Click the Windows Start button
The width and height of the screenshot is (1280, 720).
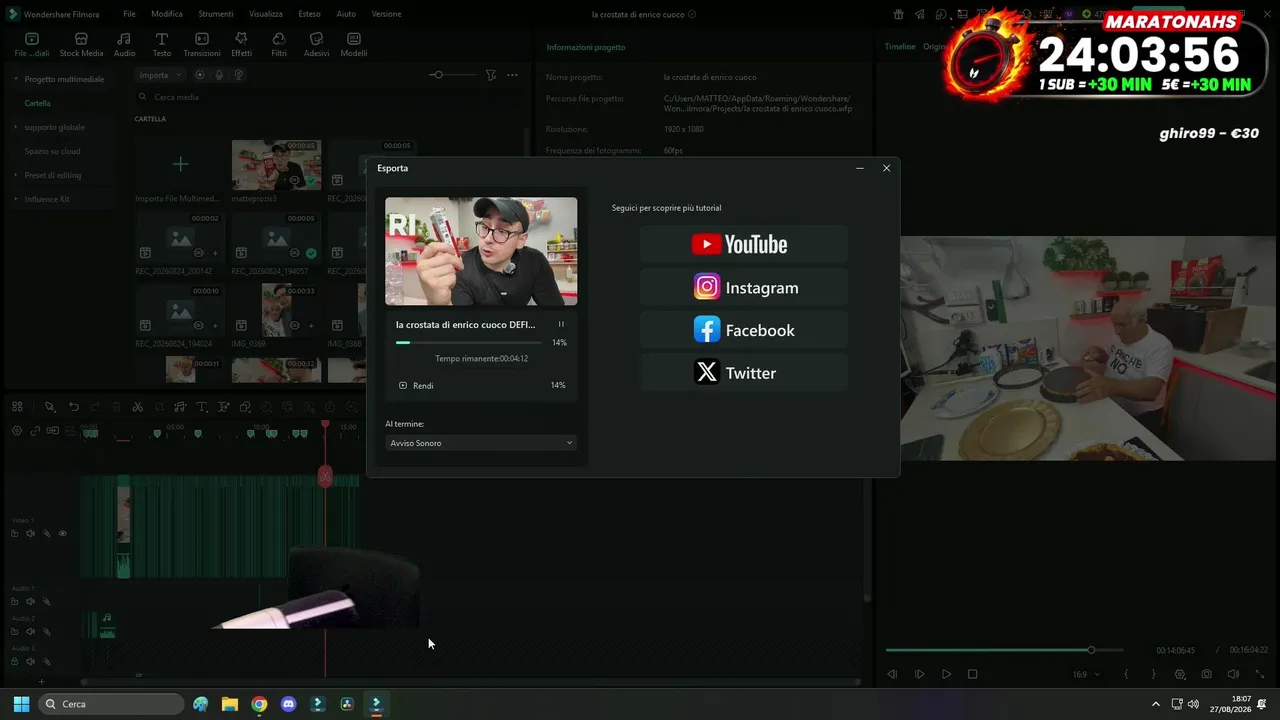[21, 704]
